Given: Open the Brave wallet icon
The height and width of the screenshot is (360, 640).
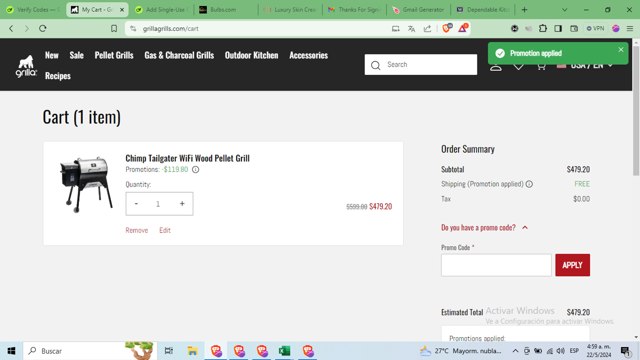Looking at the screenshot, I should [574, 28].
